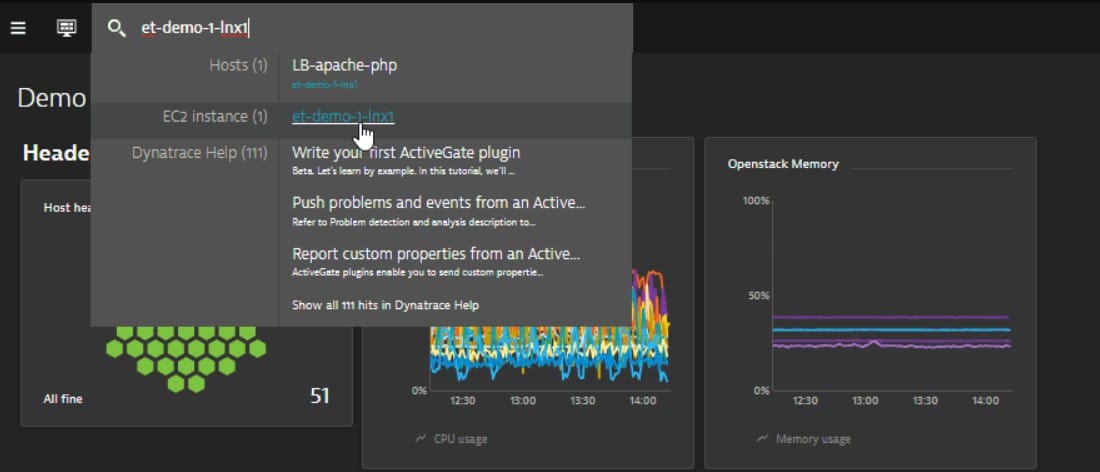
Task: Click the host count 51
Action: (x=320, y=396)
